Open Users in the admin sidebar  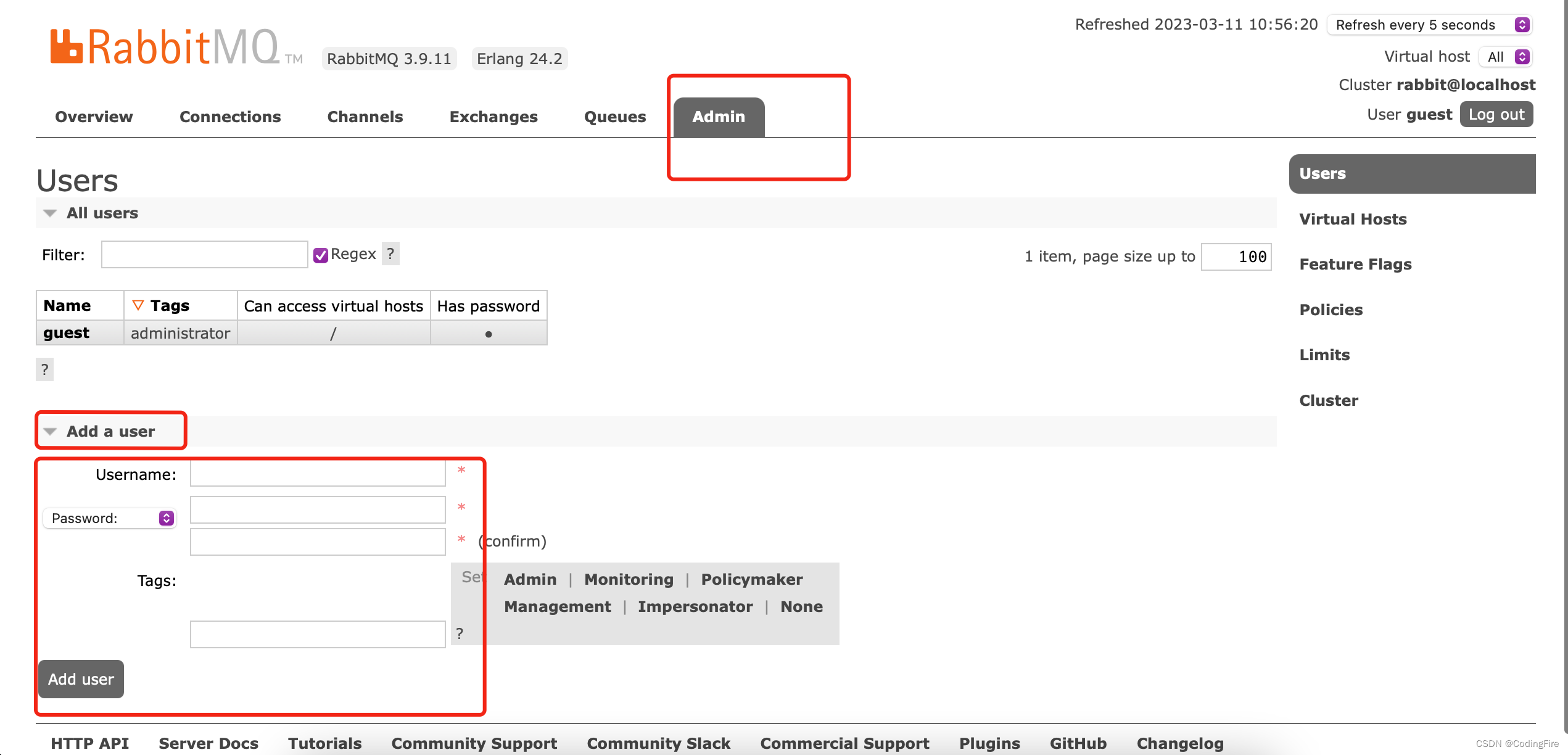1412,173
